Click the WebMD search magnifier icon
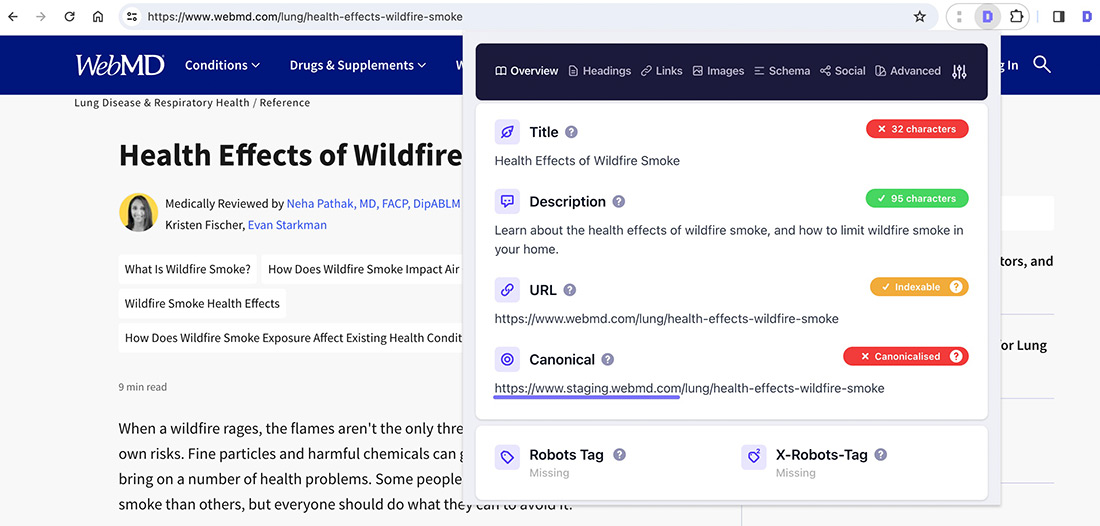The image size is (1100, 526). point(1042,65)
